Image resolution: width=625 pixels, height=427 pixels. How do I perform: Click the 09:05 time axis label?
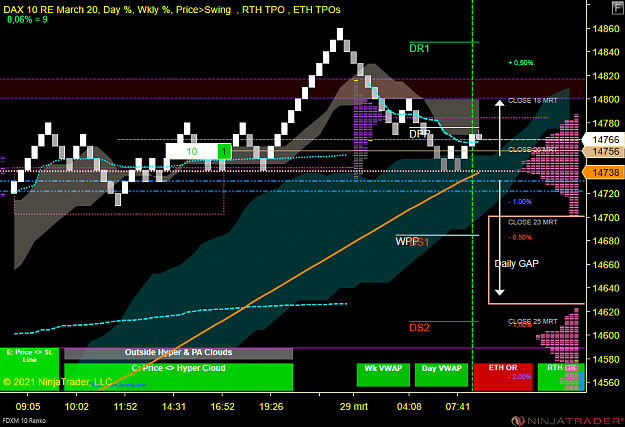tap(28, 407)
